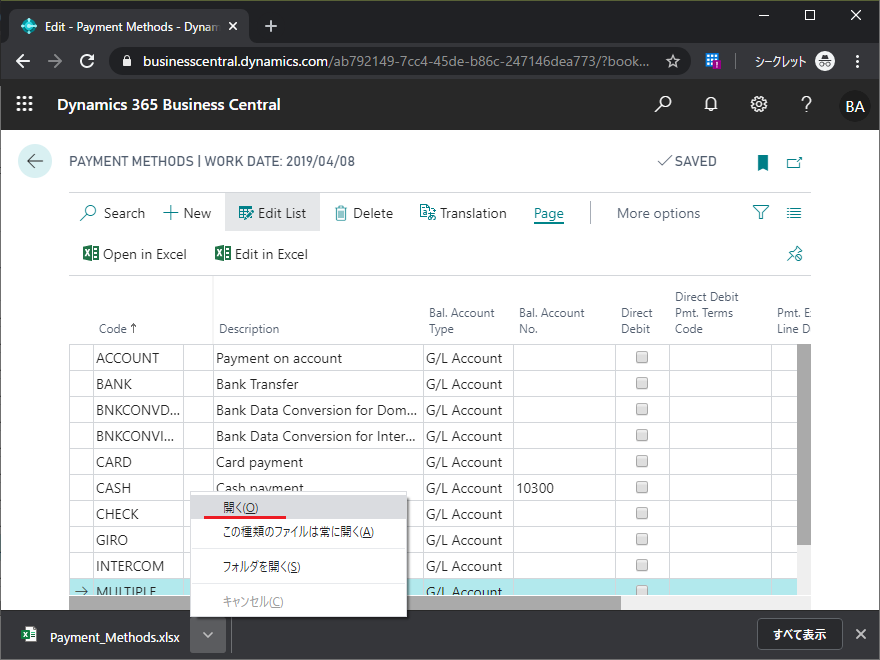Click the browser back arrow
The height and width of the screenshot is (660, 880).
click(23, 61)
